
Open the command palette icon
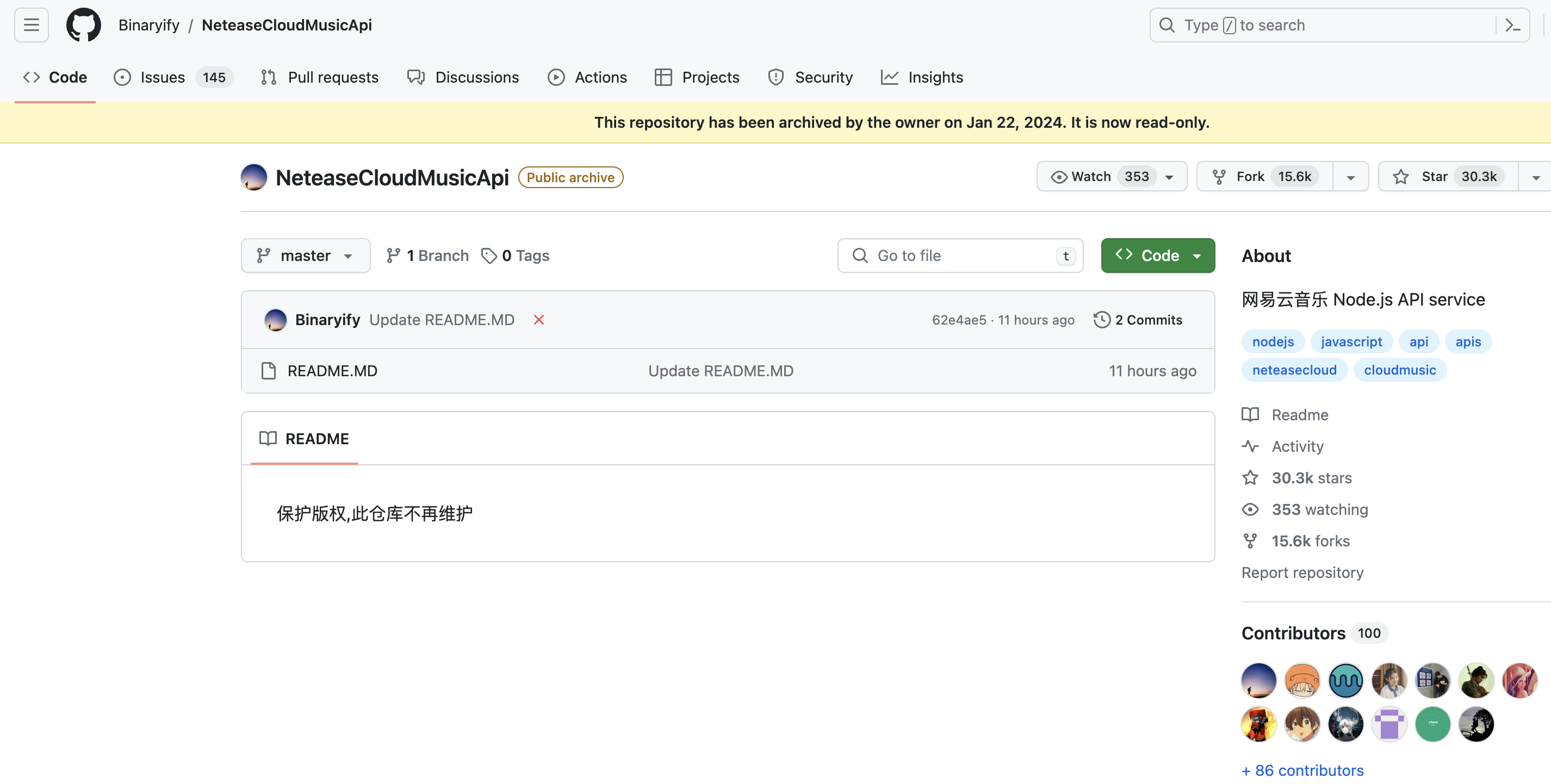[1512, 26]
